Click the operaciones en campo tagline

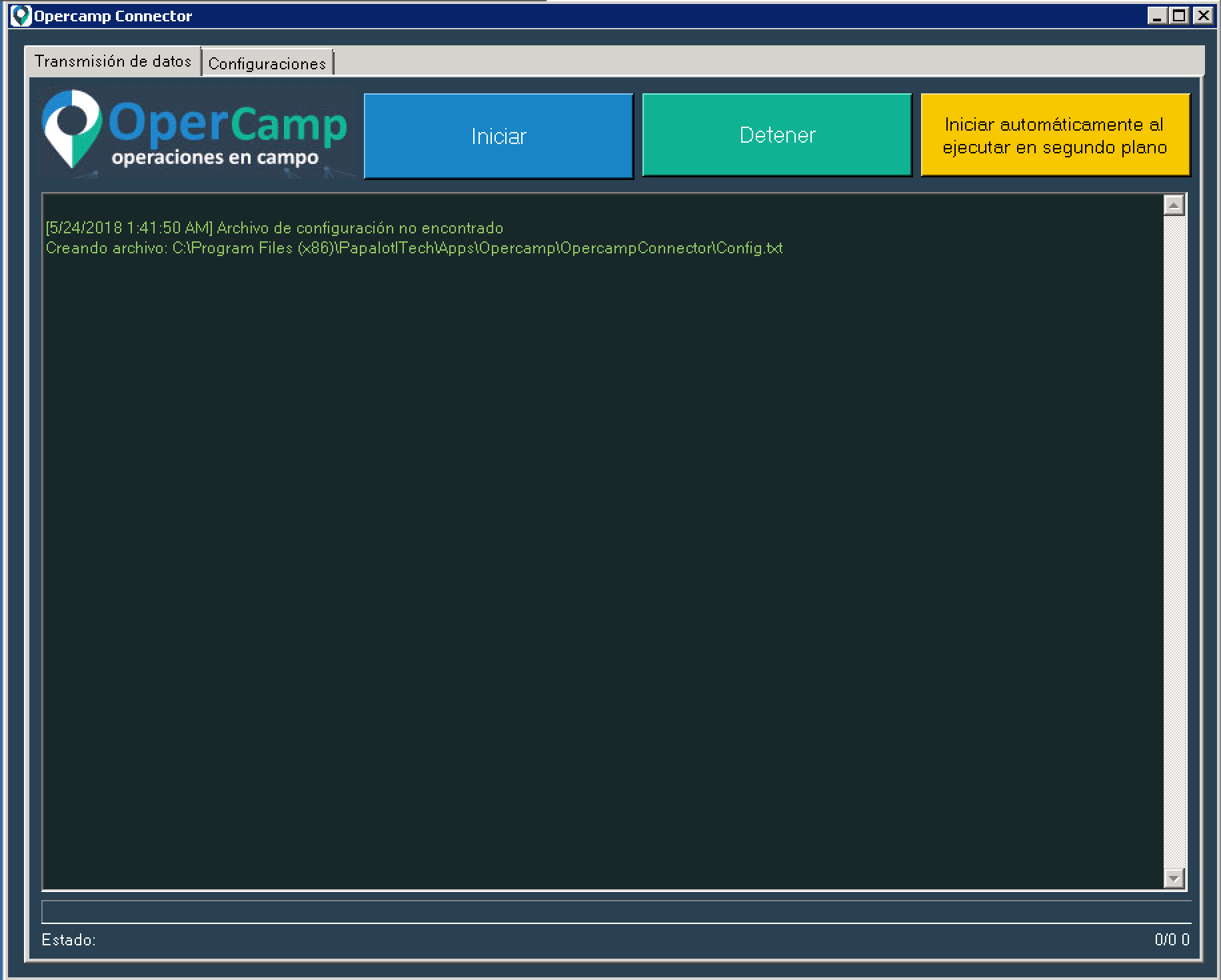click(215, 158)
